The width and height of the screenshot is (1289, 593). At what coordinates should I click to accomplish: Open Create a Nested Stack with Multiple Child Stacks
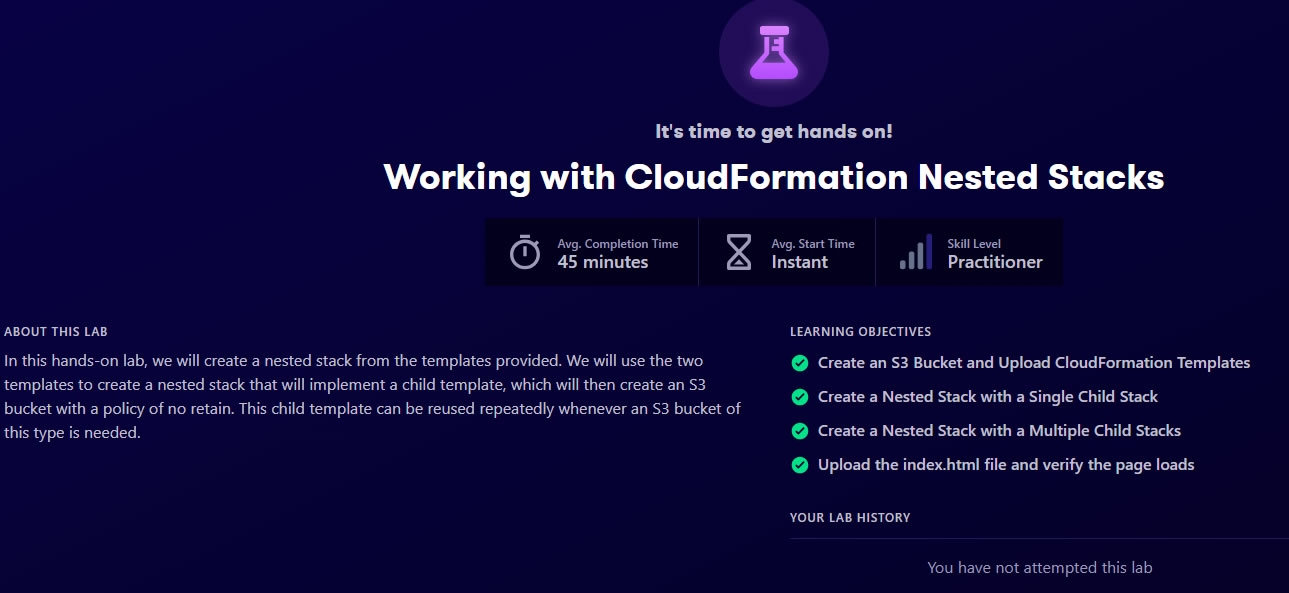pyautogui.click(x=999, y=431)
